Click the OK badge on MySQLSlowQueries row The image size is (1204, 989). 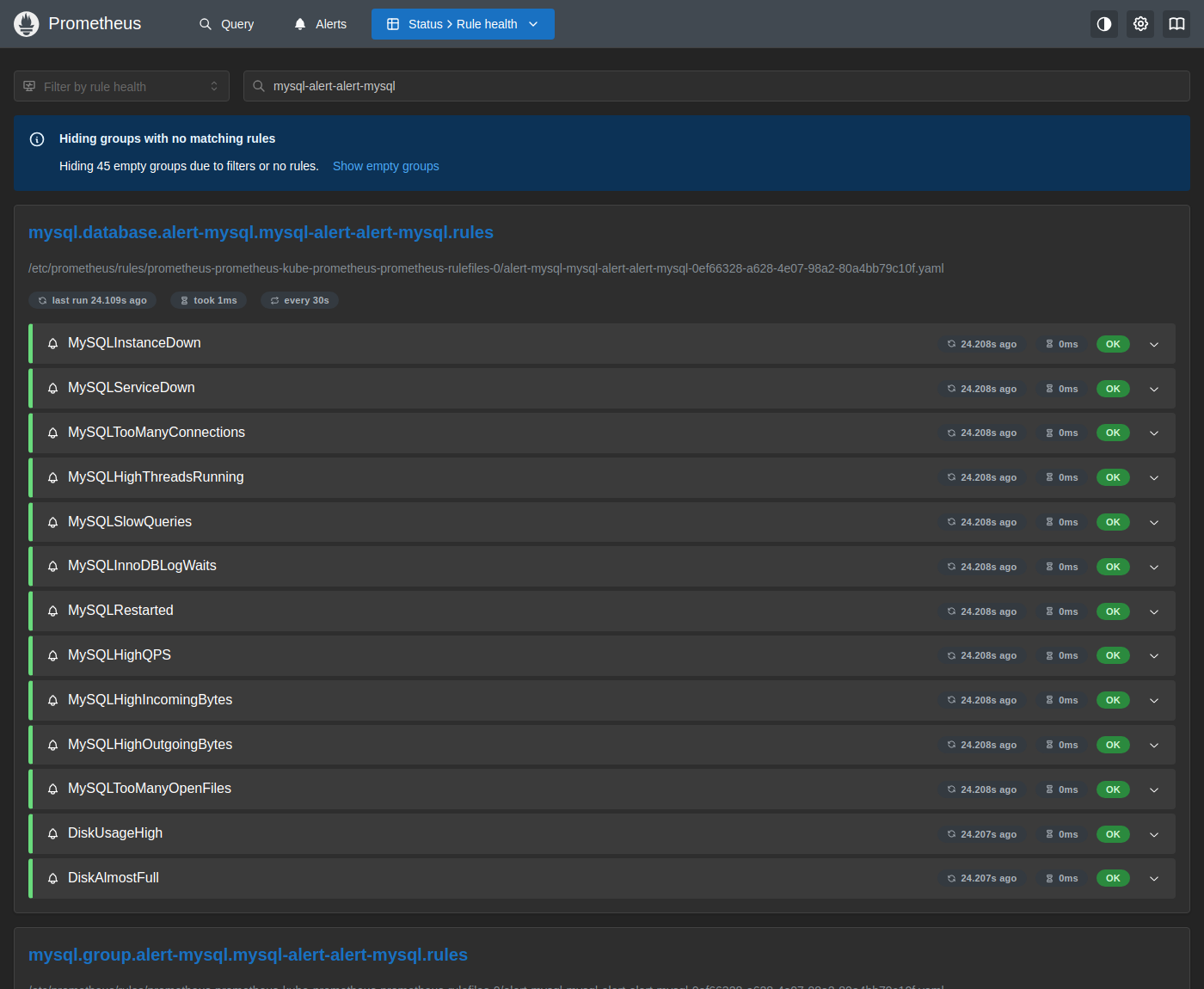click(x=1113, y=522)
